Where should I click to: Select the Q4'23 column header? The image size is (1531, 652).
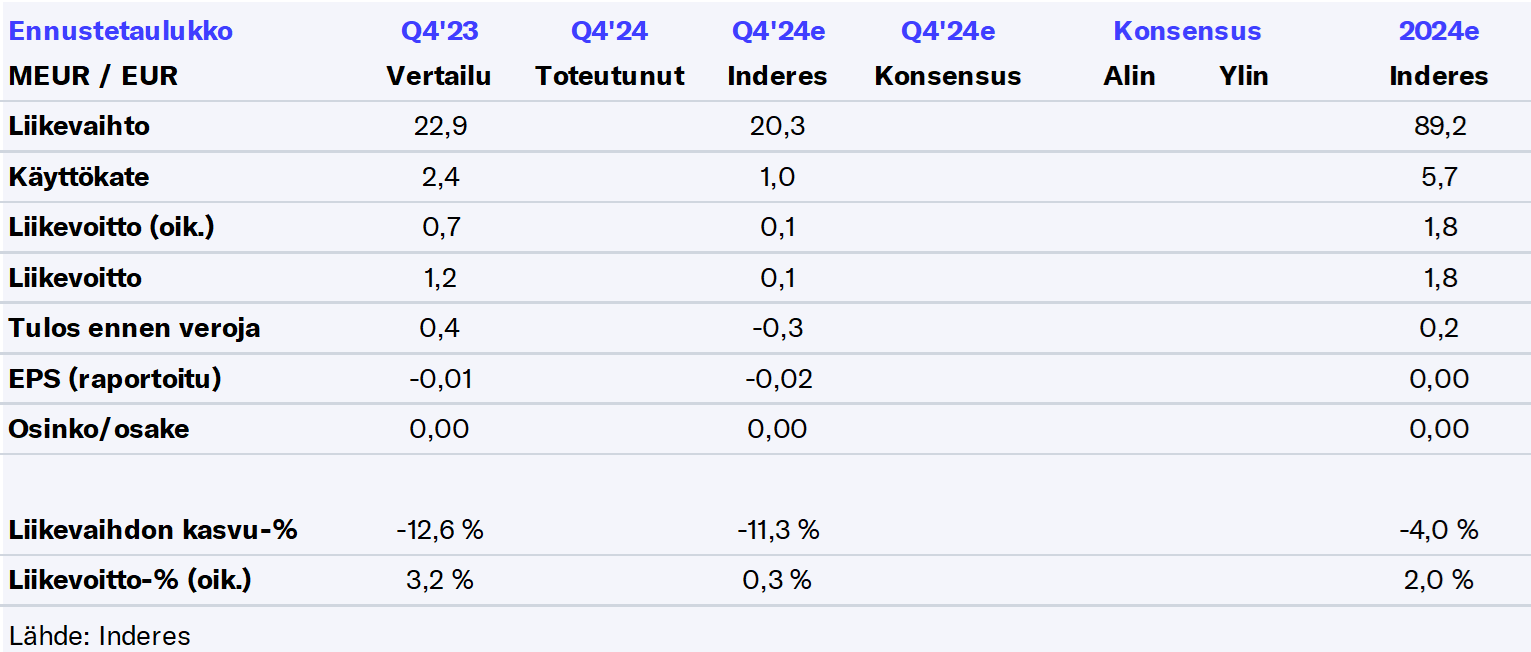tap(439, 31)
